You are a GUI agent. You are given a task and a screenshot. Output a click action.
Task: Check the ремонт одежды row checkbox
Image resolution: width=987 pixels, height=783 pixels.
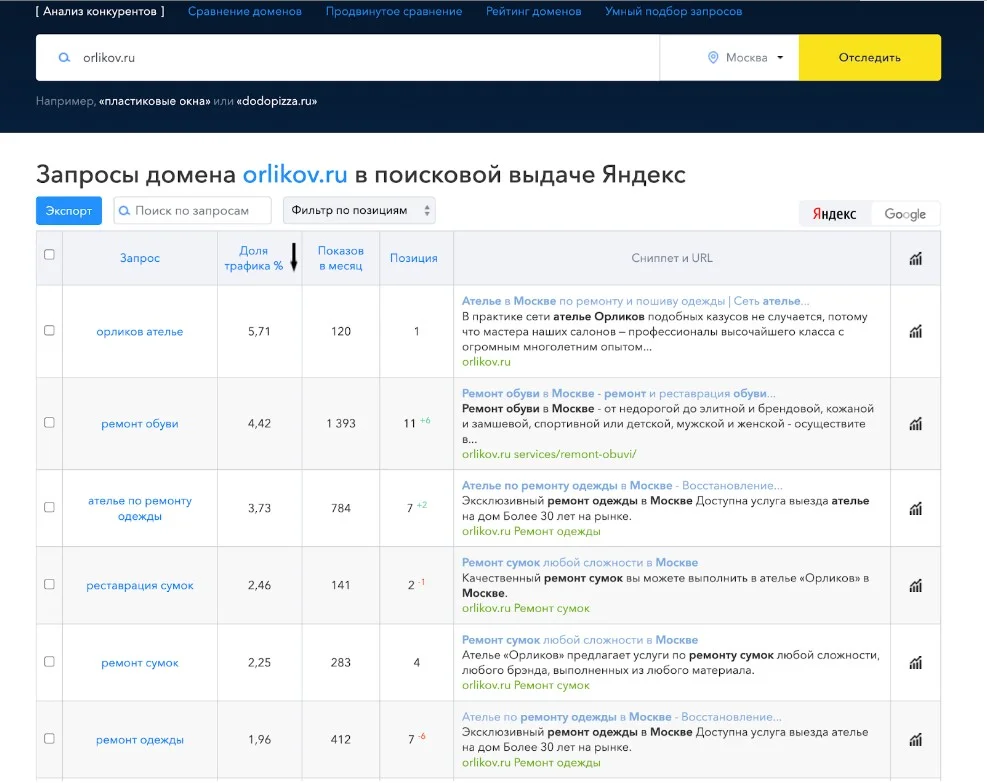tap(49, 738)
